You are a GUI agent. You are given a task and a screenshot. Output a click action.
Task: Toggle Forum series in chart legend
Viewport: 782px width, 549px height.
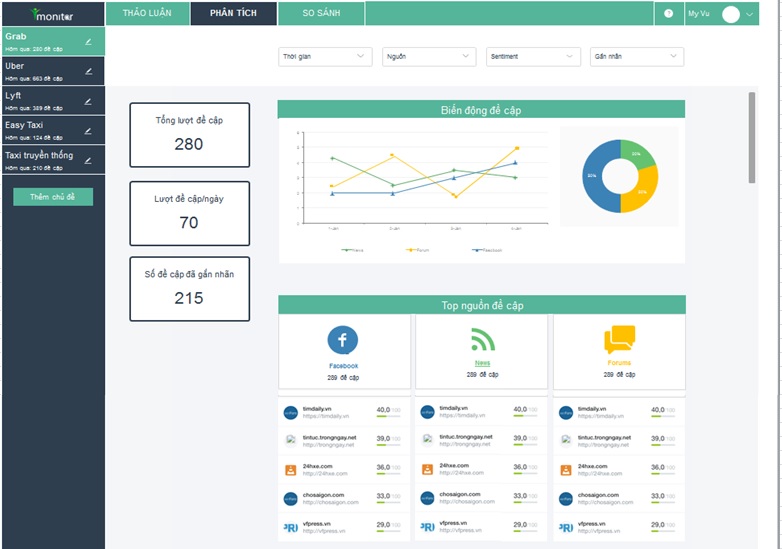(417, 250)
